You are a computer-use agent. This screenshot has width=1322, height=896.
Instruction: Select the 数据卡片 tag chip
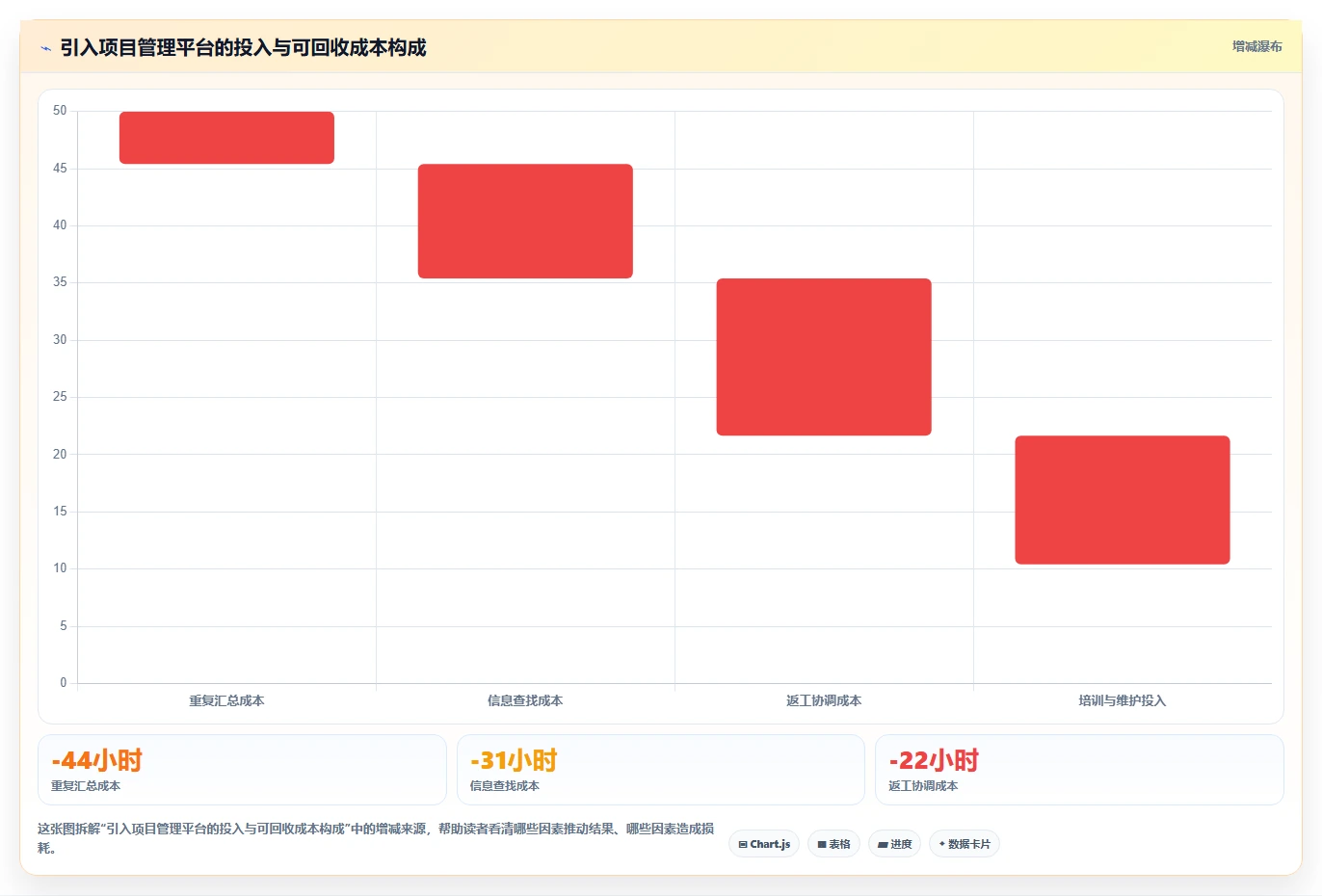[x=965, y=844]
